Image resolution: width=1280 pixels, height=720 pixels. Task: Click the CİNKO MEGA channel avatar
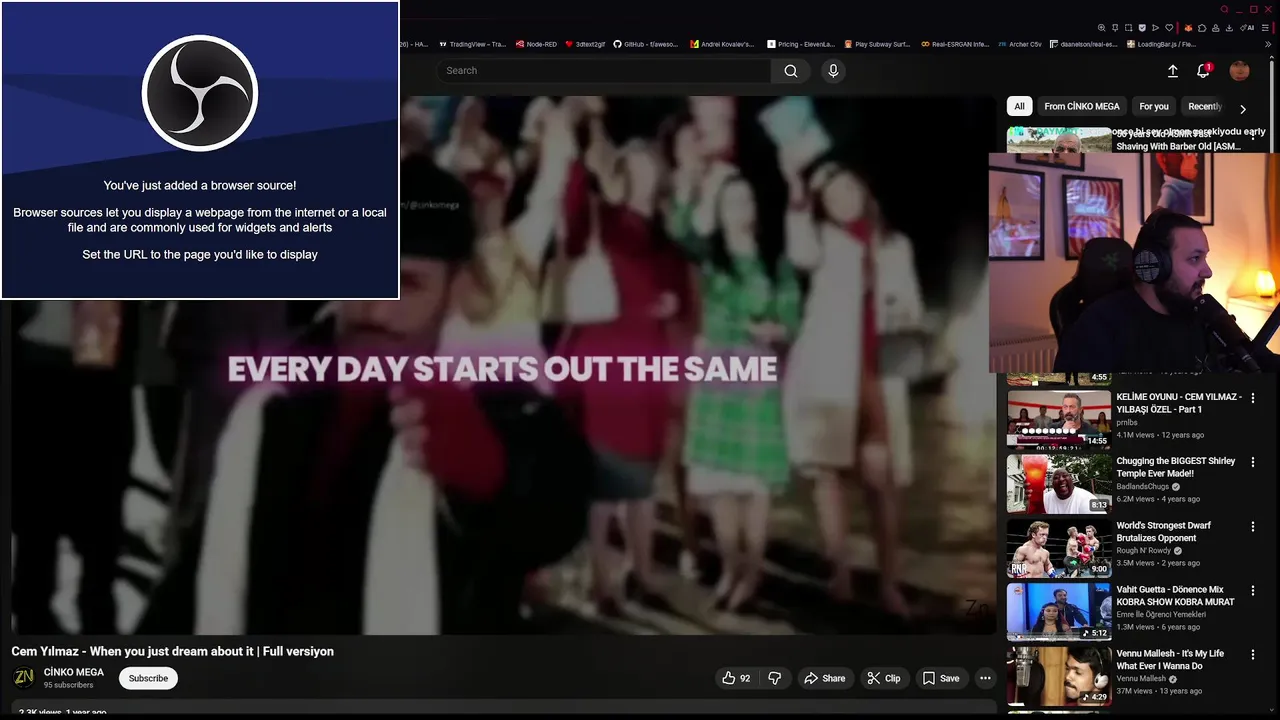point(23,678)
